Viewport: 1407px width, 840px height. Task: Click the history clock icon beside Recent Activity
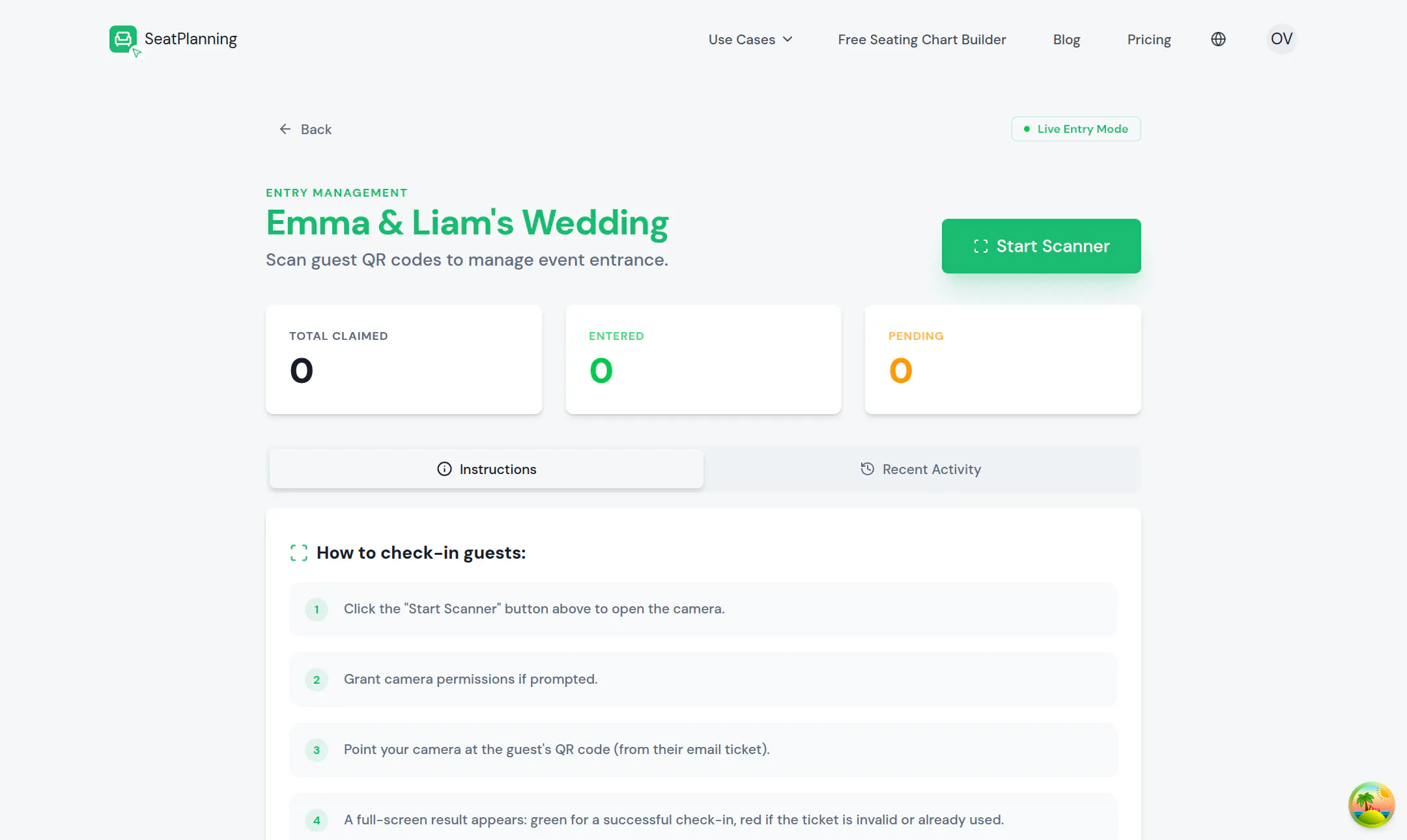click(x=867, y=469)
